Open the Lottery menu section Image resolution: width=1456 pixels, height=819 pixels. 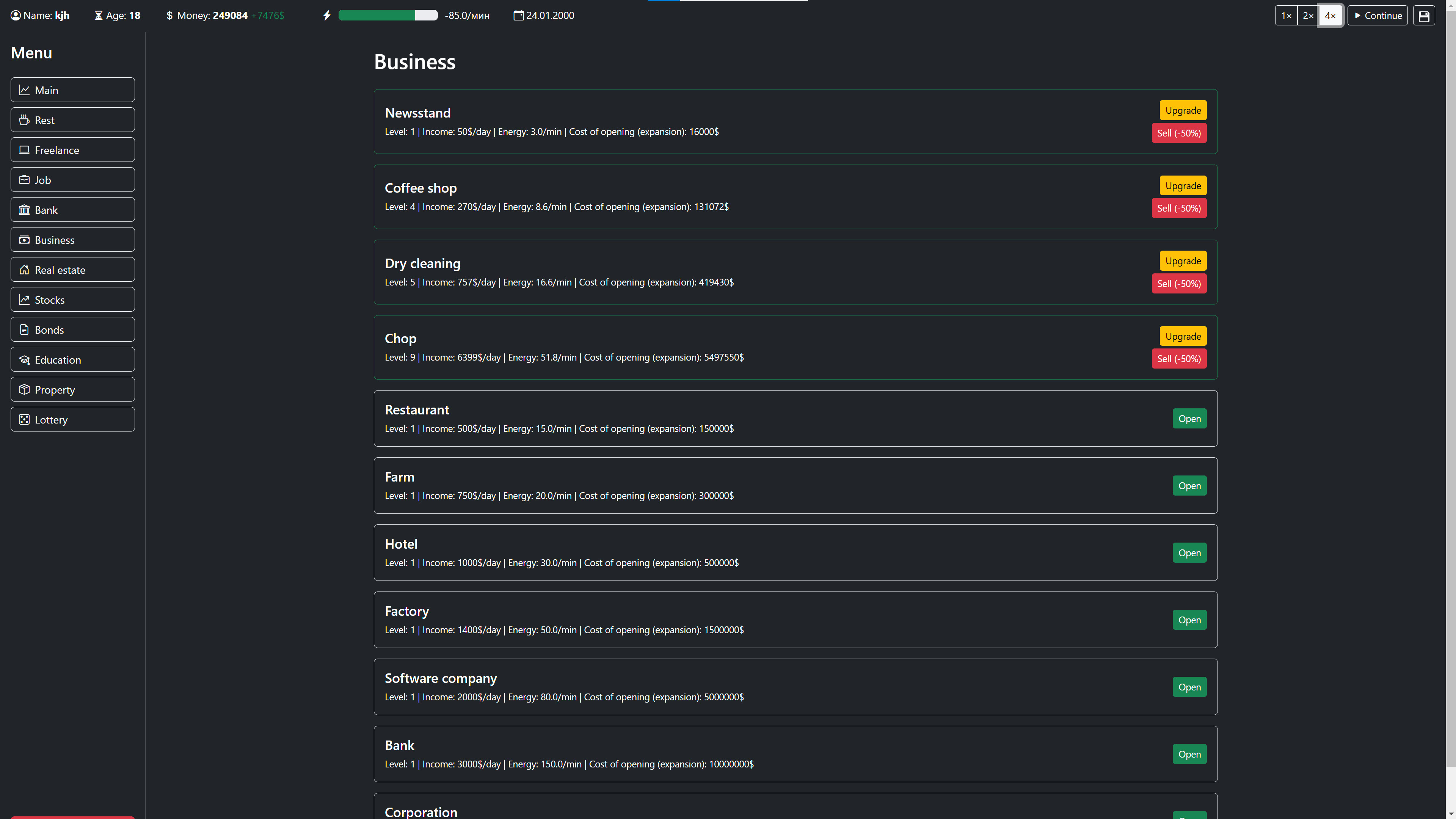(x=72, y=419)
